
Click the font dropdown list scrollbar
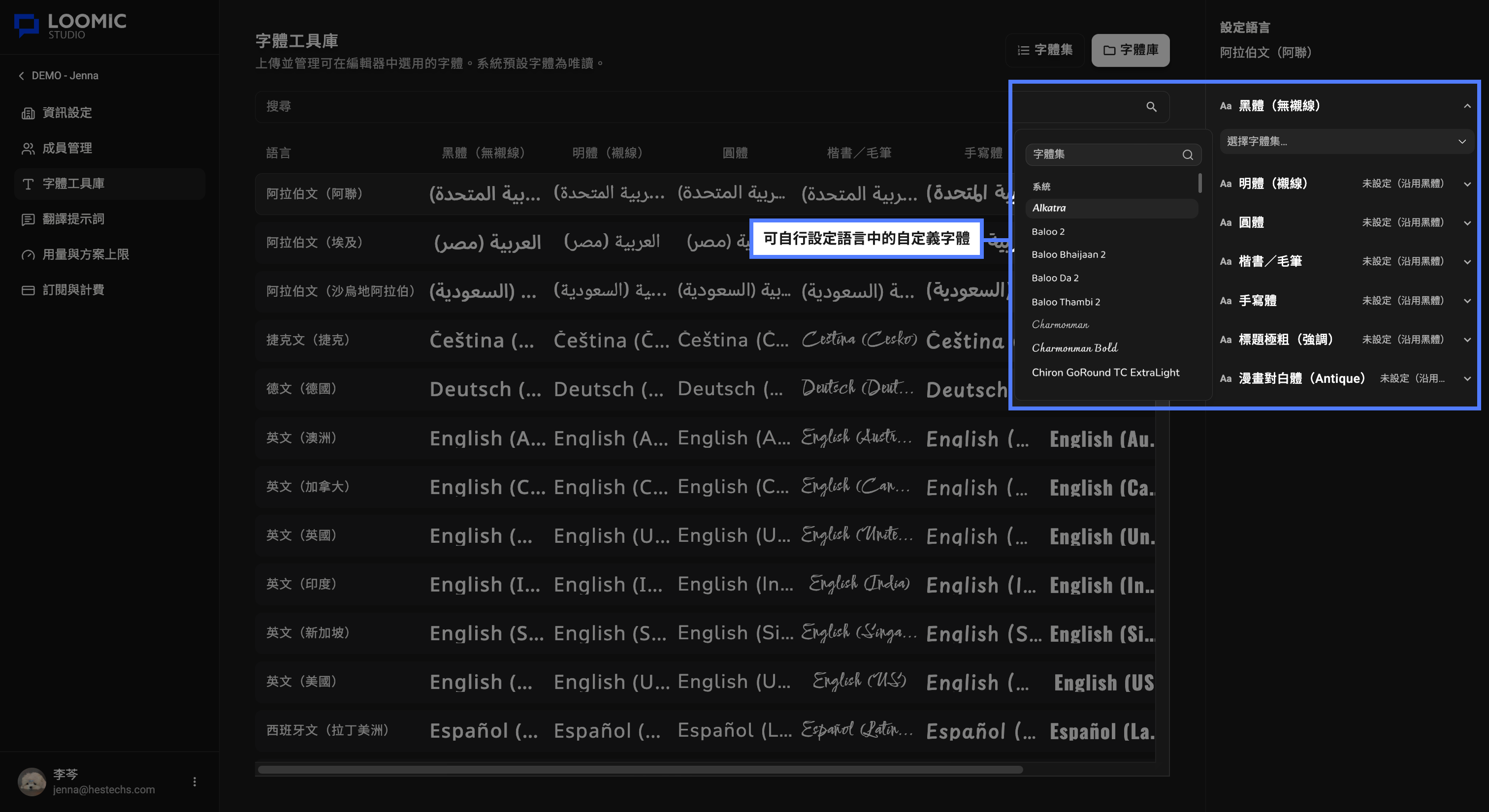(x=1200, y=183)
